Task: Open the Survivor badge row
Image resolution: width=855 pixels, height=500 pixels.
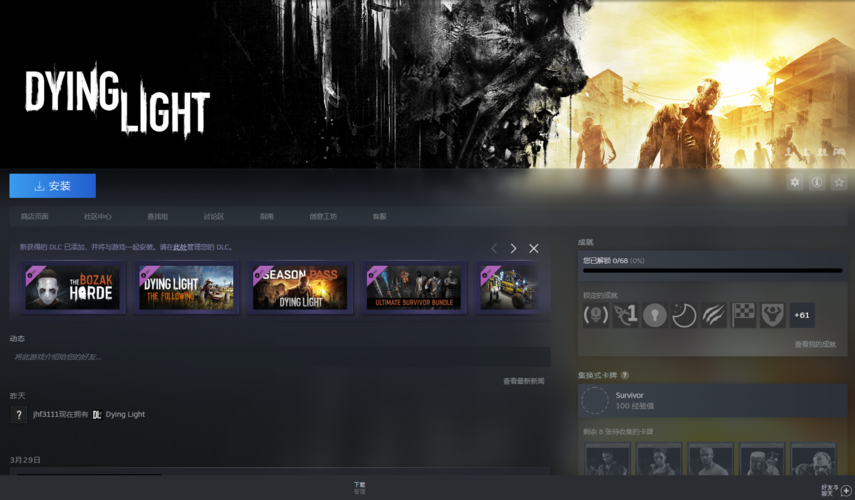Action: click(713, 400)
